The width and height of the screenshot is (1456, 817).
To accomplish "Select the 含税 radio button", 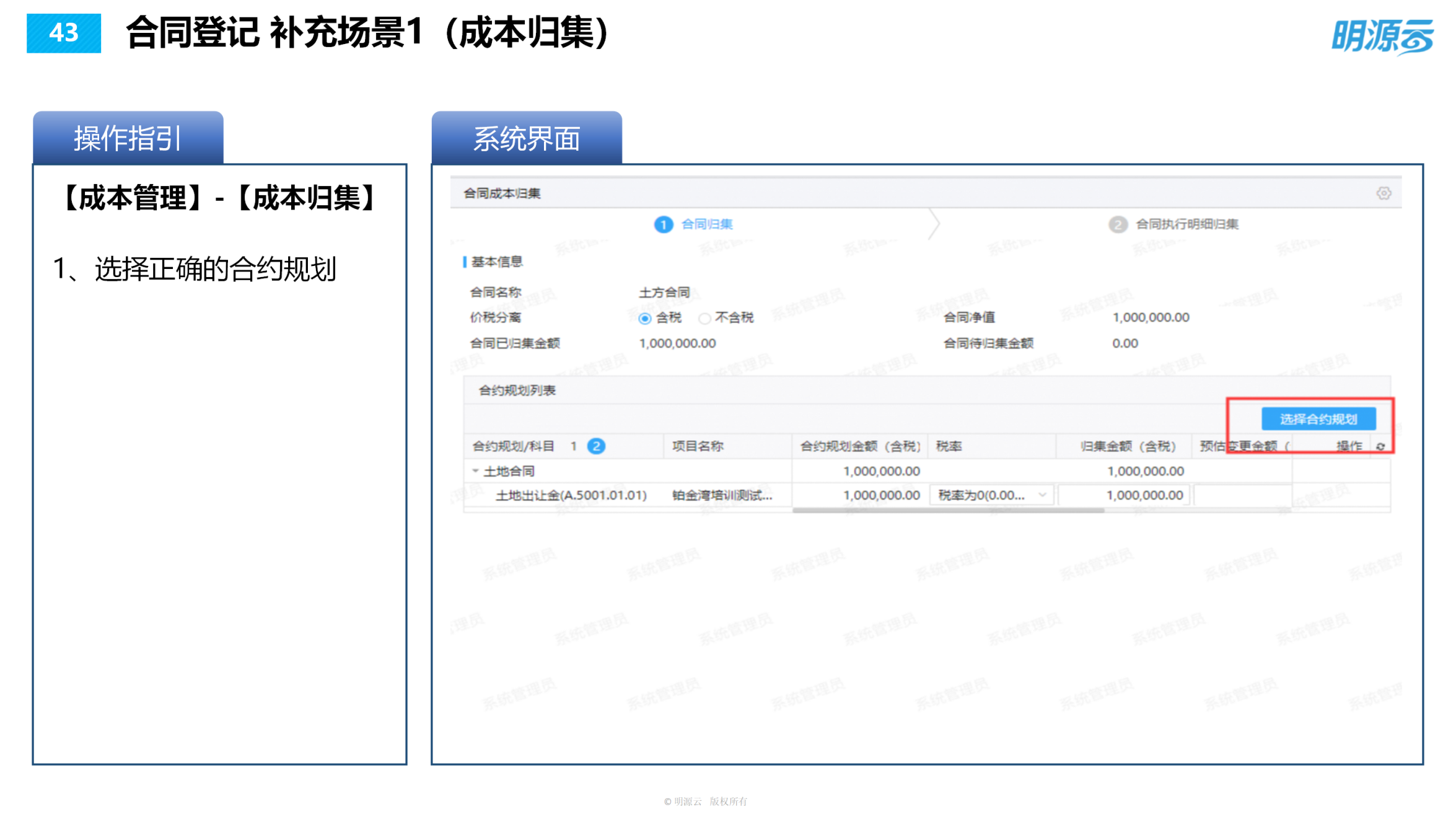I will tap(644, 317).
